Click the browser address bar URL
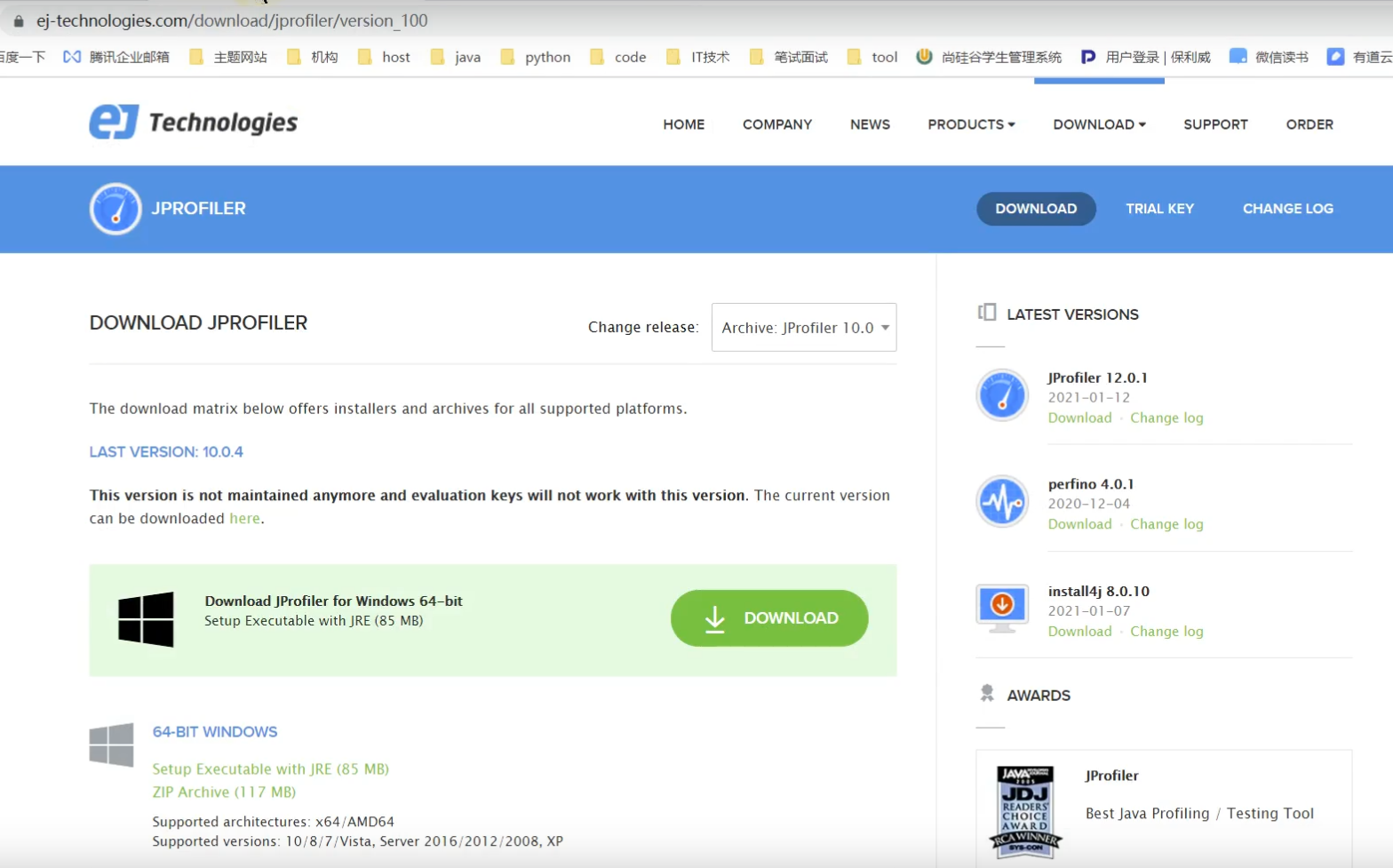Image resolution: width=1393 pixels, height=868 pixels. (232, 20)
